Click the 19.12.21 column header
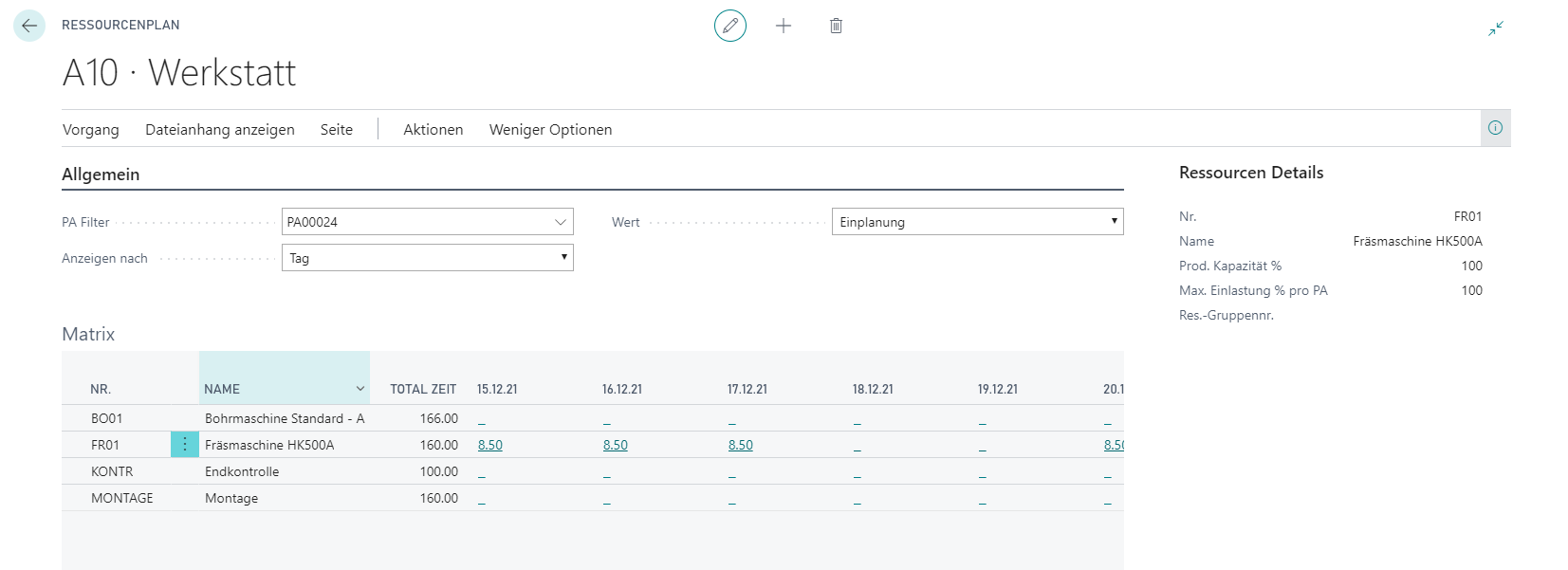This screenshot has width=1568, height=570. (998, 389)
